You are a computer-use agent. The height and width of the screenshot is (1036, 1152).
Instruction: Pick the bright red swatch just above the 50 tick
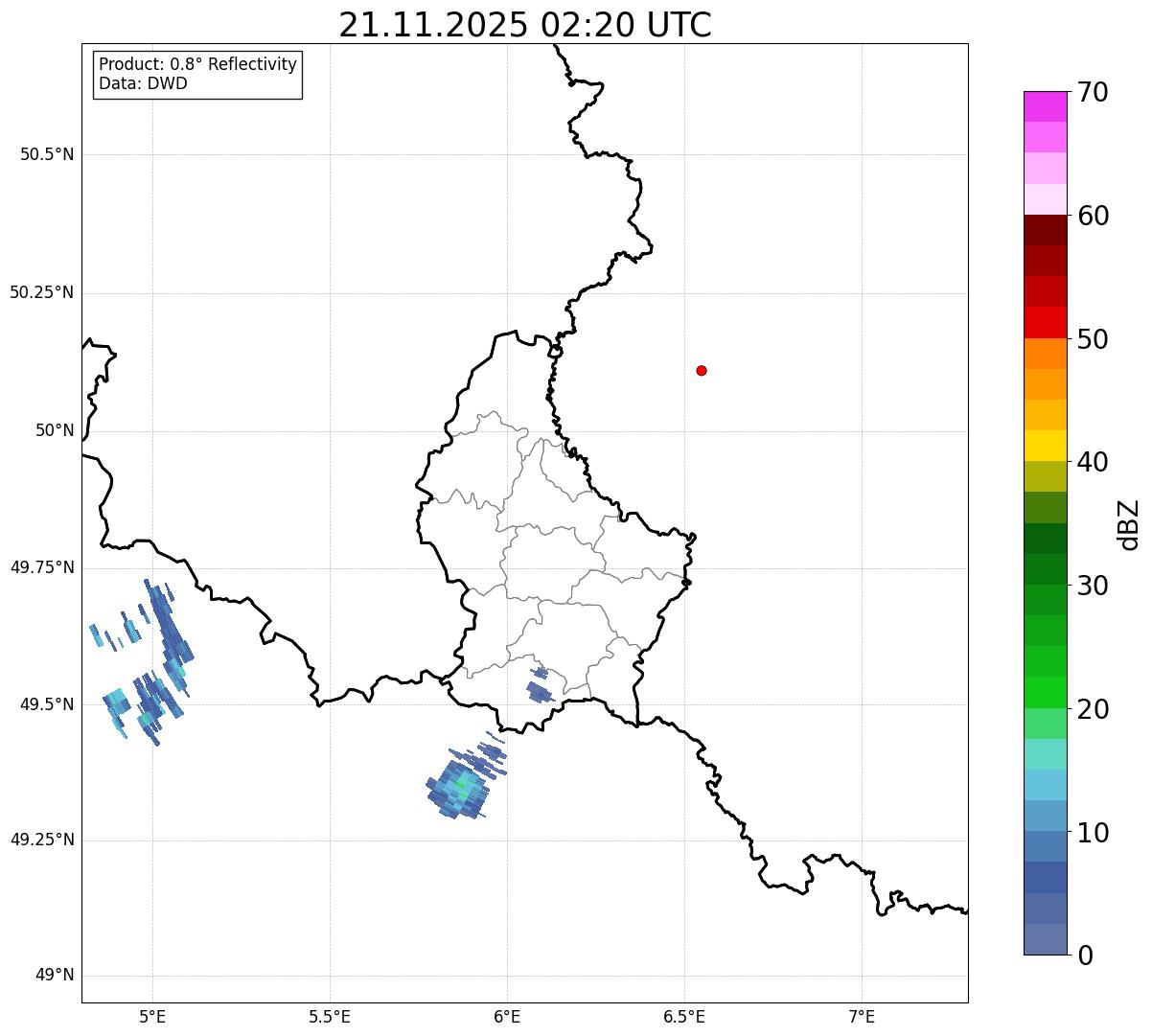tap(1045, 322)
